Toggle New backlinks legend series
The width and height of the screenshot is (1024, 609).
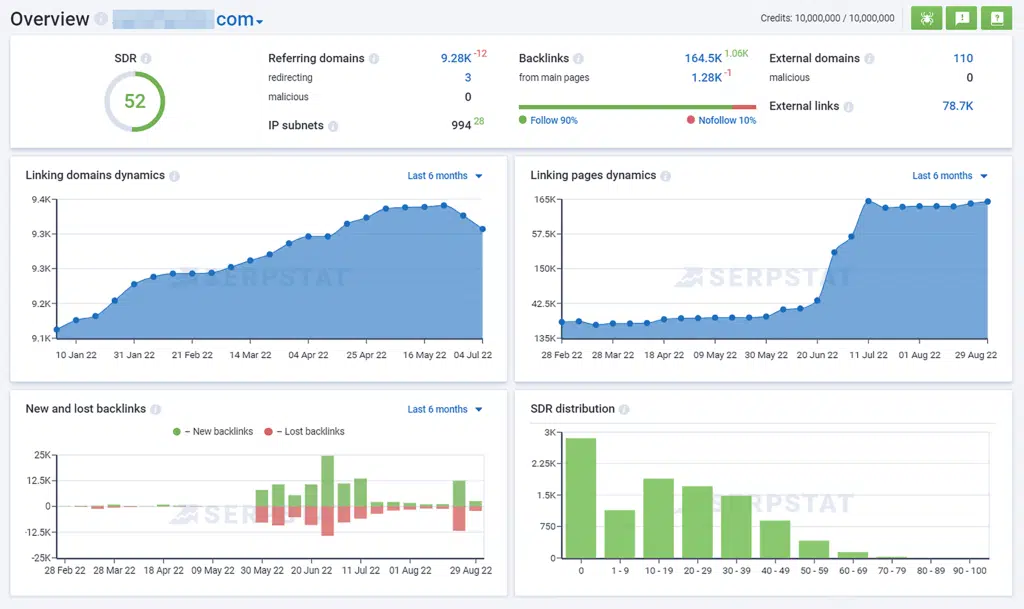212,432
